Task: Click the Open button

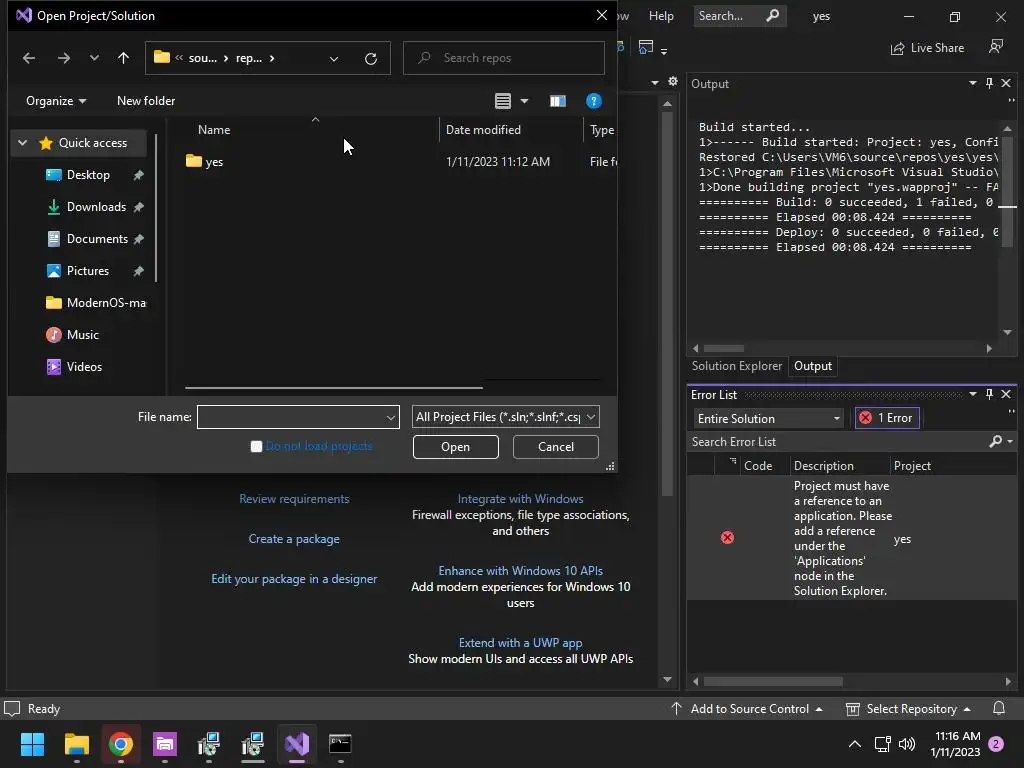Action: tap(455, 447)
